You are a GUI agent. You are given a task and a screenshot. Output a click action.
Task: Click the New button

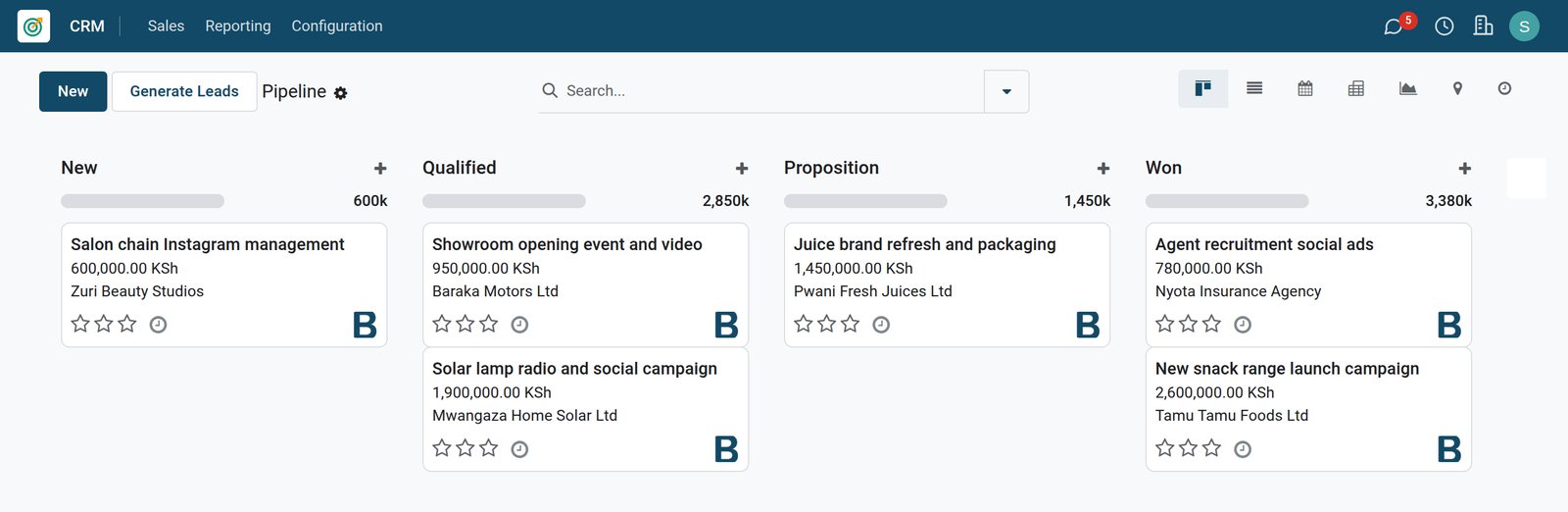pyautogui.click(x=73, y=91)
